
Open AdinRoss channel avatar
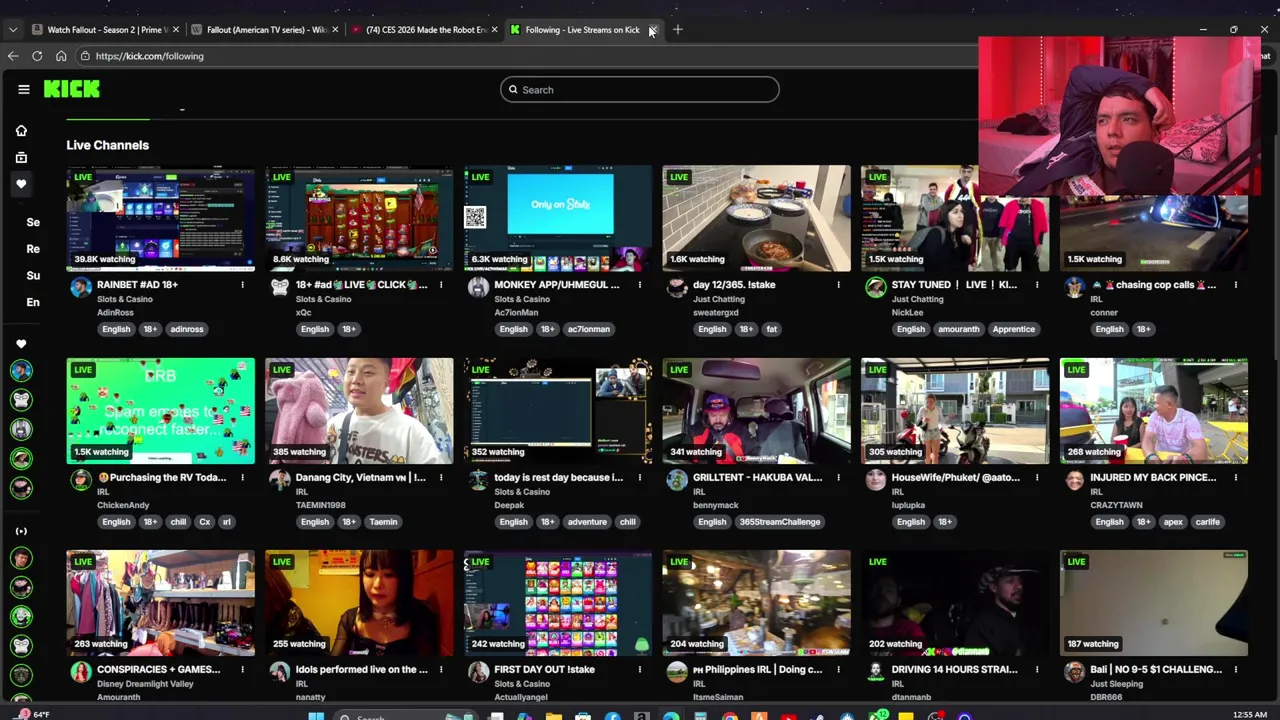coord(81,288)
